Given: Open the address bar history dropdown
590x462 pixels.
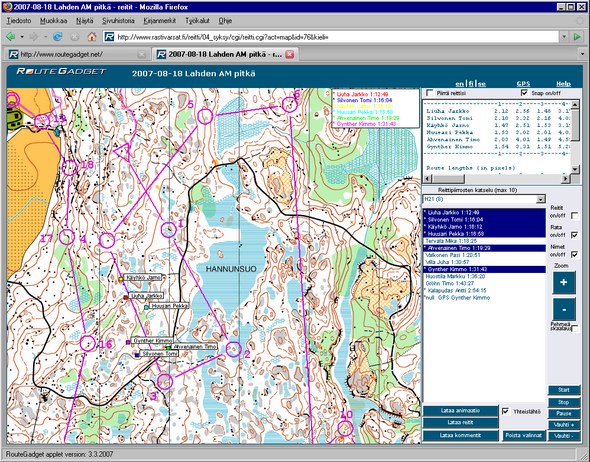Looking at the screenshot, I should click(x=564, y=37).
